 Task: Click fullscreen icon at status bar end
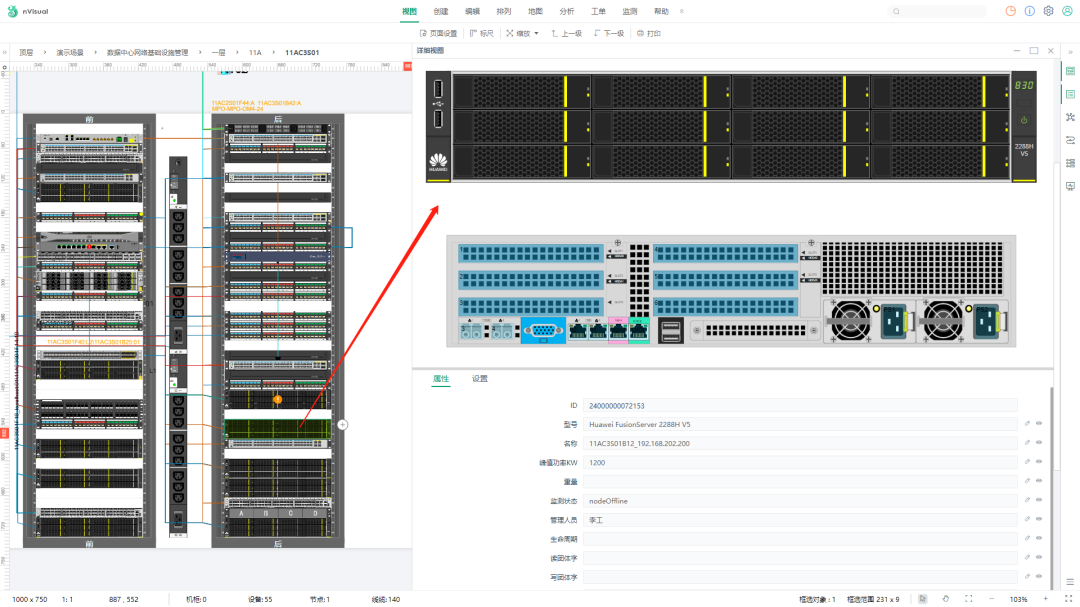pyautogui.click(x=1068, y=599)
